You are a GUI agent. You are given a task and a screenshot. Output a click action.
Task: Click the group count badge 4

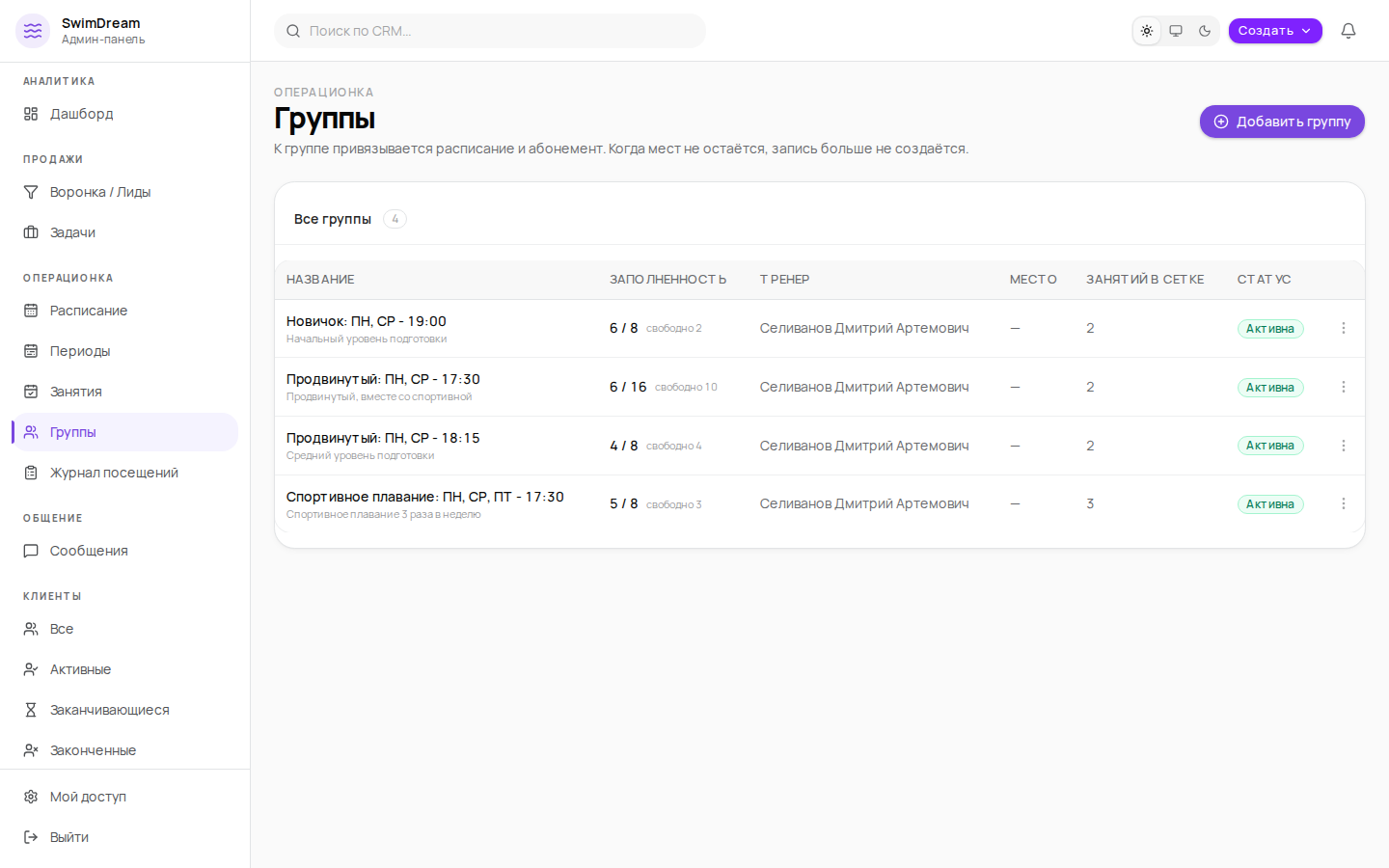coord(395,219)
